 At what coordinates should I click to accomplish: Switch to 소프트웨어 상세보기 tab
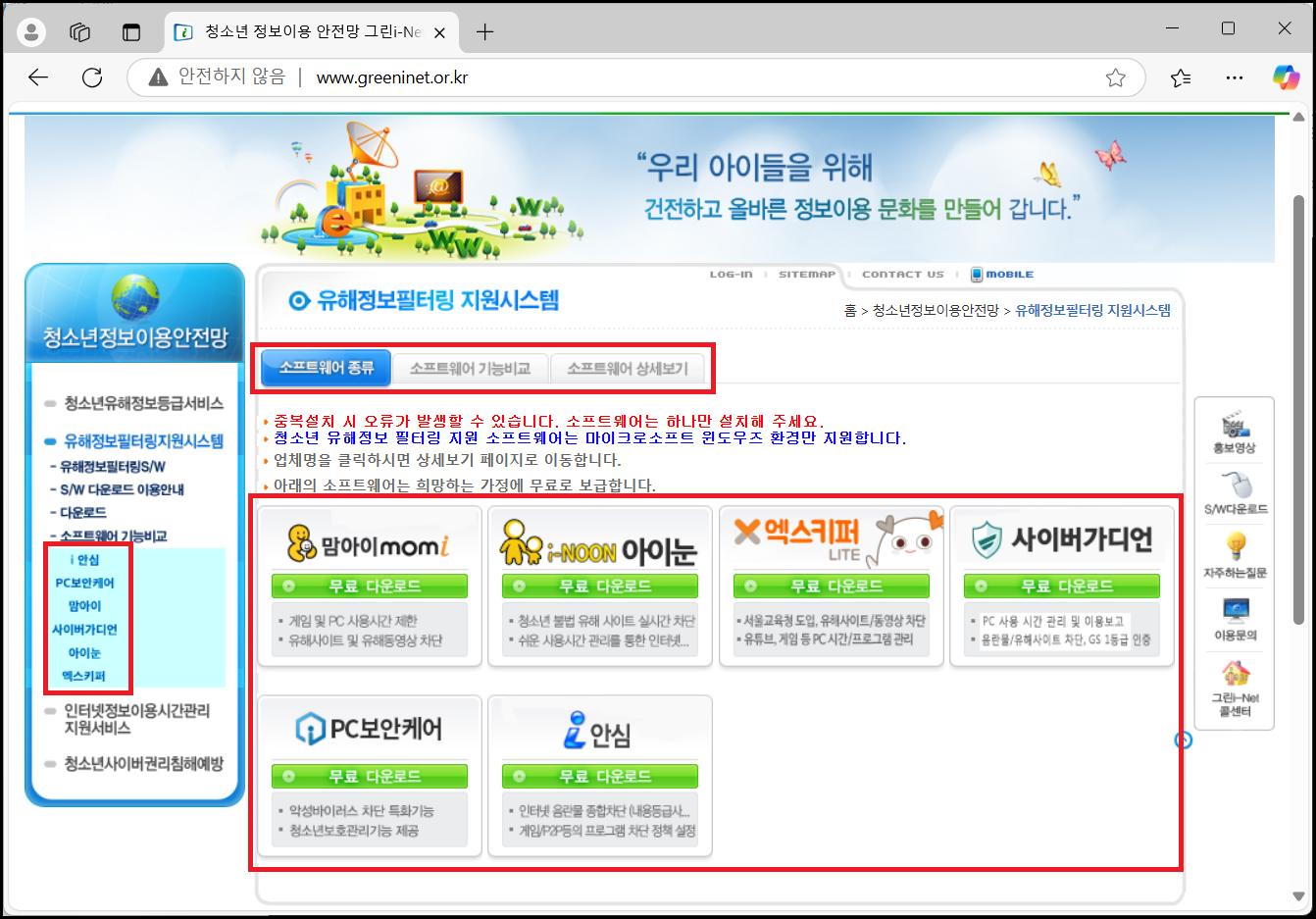(x=628, y=369)
